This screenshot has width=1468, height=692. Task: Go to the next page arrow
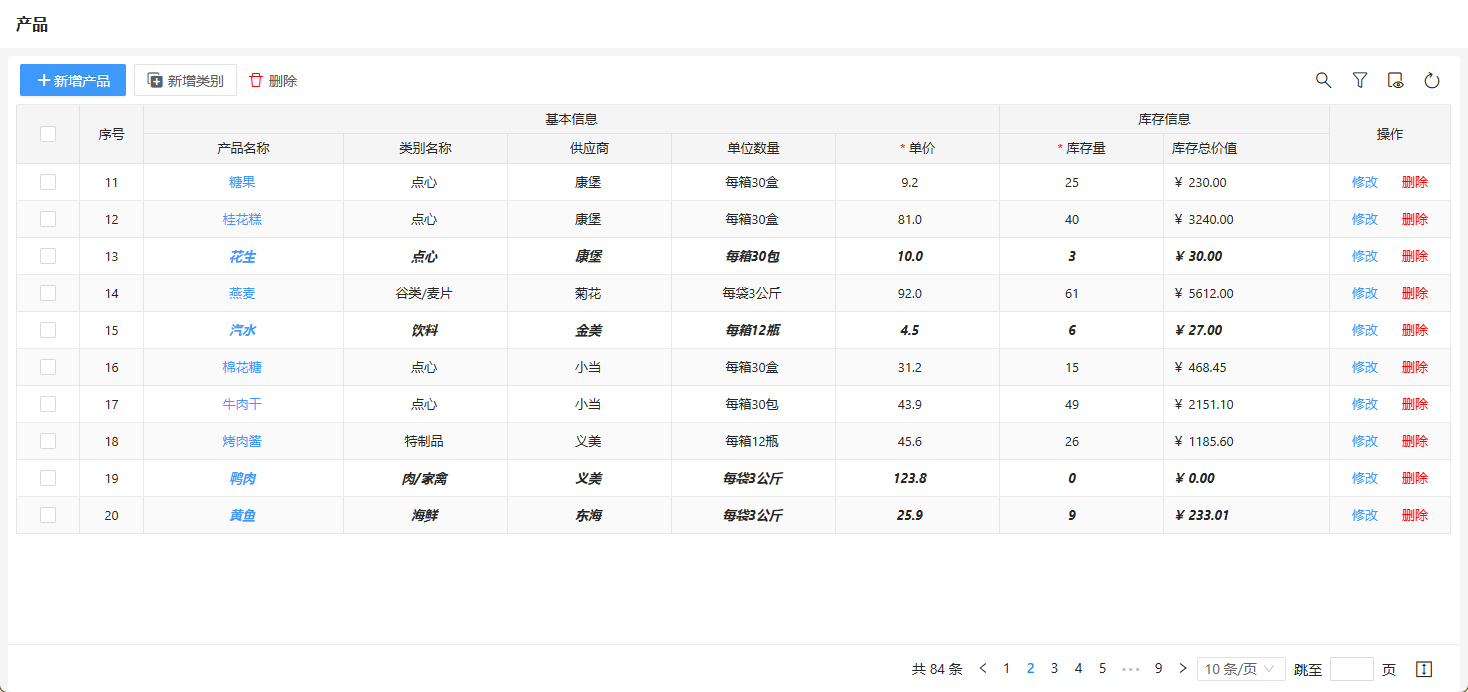(x=1183, y=669)
